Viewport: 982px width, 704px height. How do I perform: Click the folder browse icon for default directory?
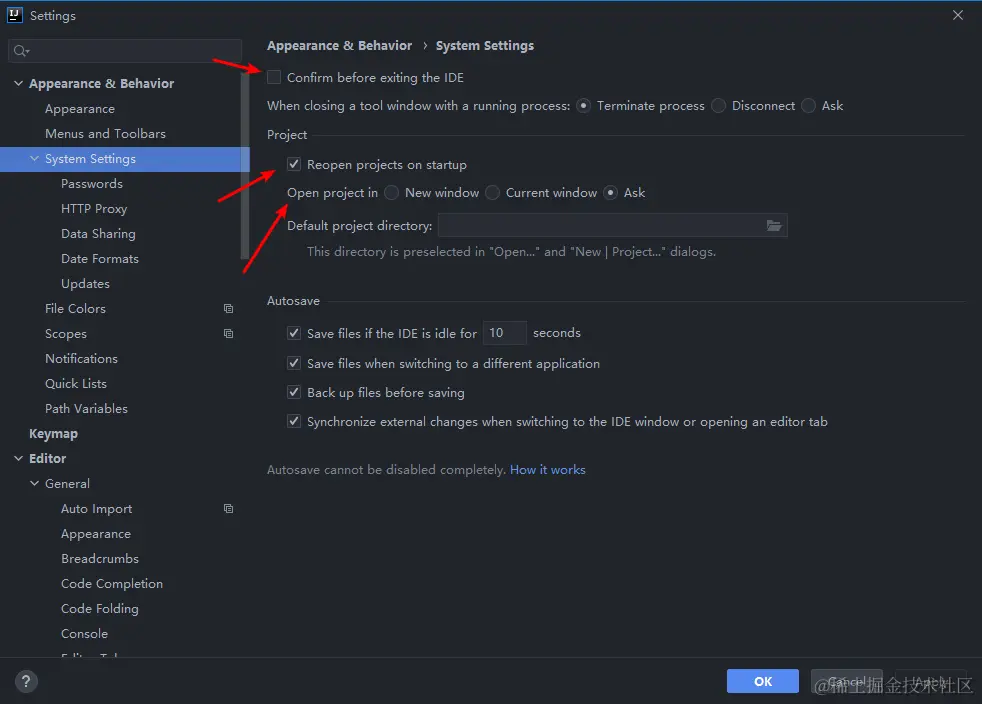tap(774, 225)
